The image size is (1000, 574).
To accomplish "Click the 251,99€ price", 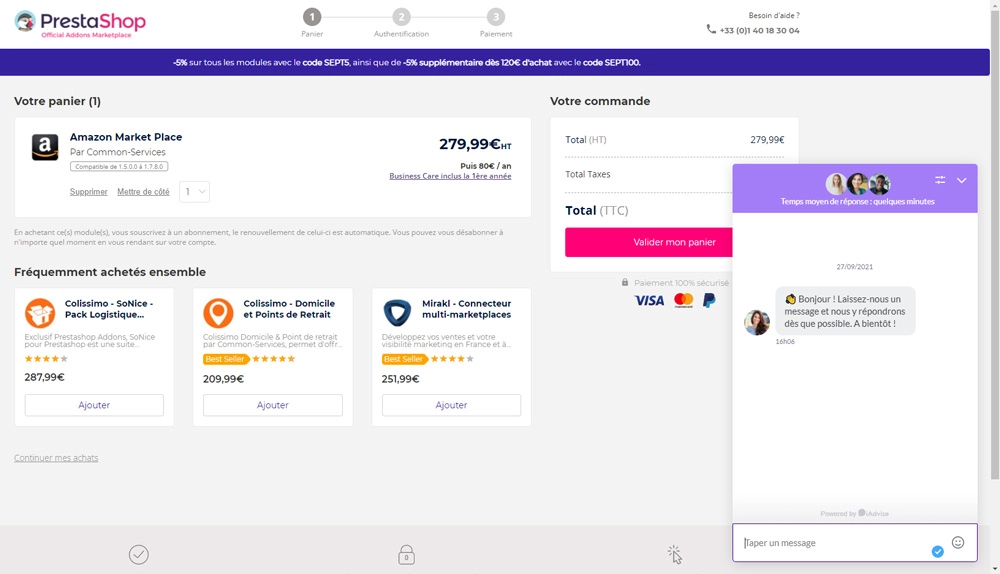I will tap(401, 379).
